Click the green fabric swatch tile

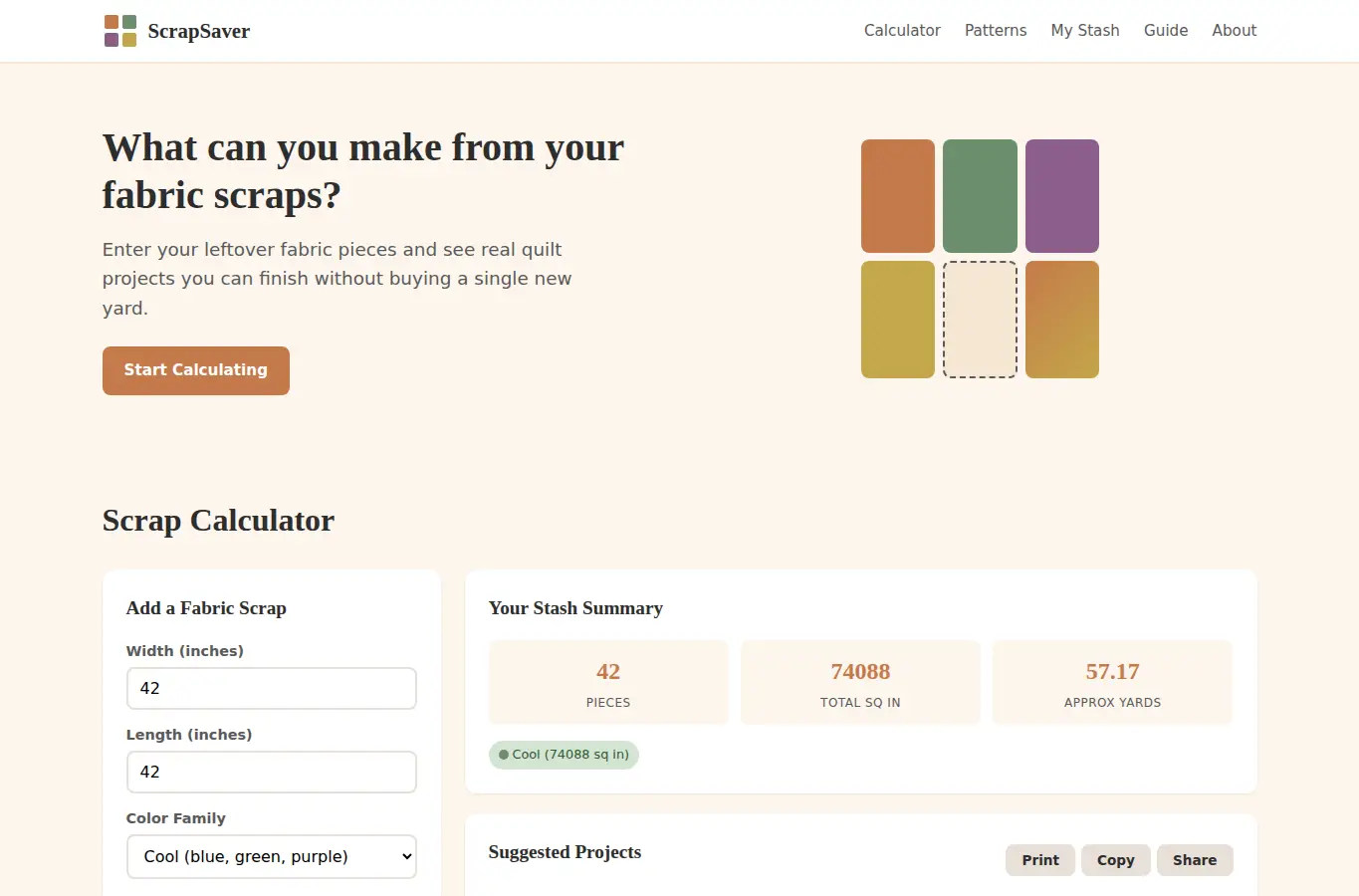(x=980, y=196)
